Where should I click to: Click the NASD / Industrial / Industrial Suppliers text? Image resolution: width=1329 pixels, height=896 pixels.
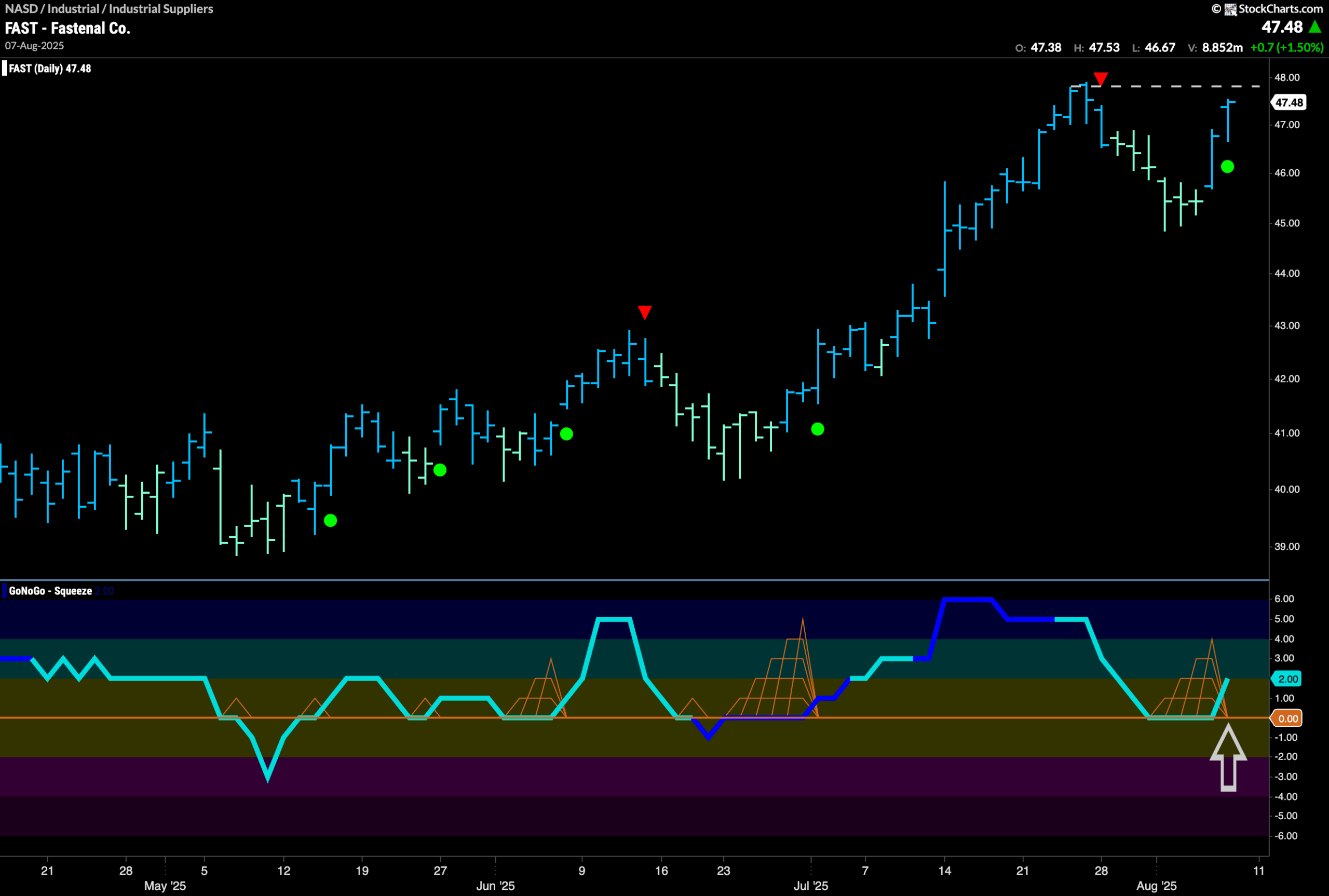pyautogui.click(x=109, y=9)
